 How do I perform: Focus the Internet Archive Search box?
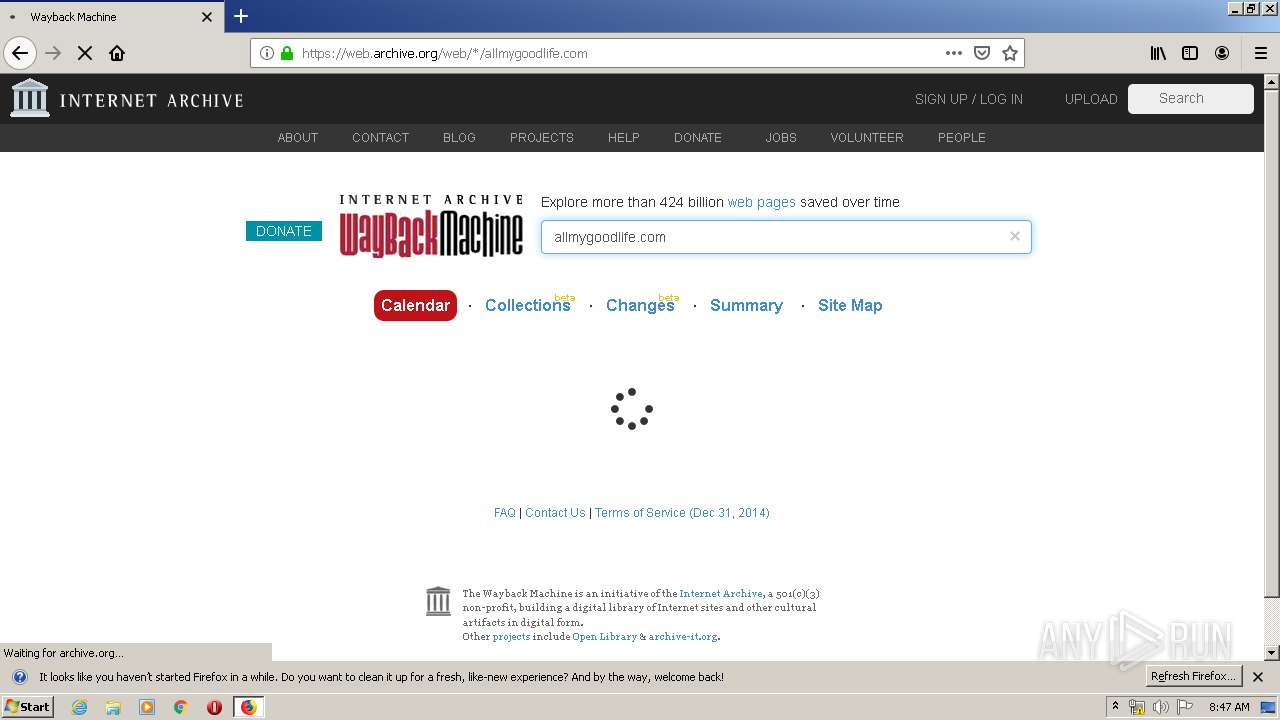1191,98
